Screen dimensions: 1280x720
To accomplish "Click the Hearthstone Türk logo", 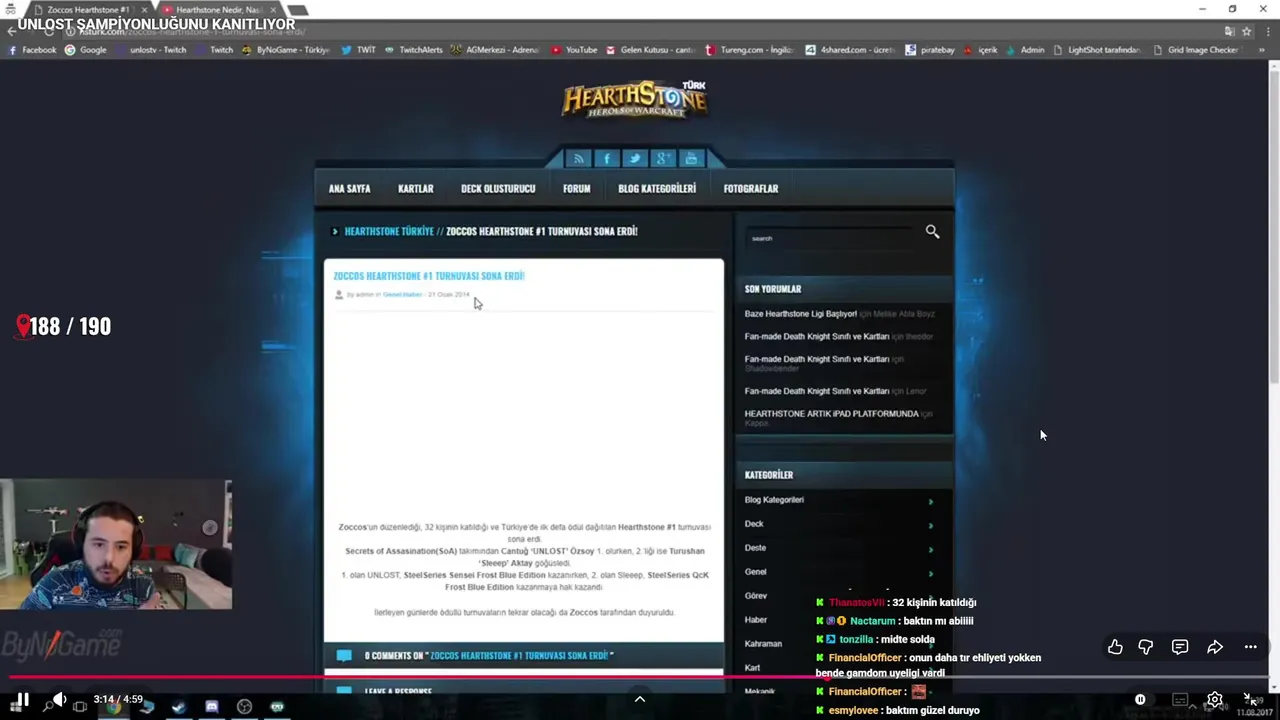I will click(634, 99).
